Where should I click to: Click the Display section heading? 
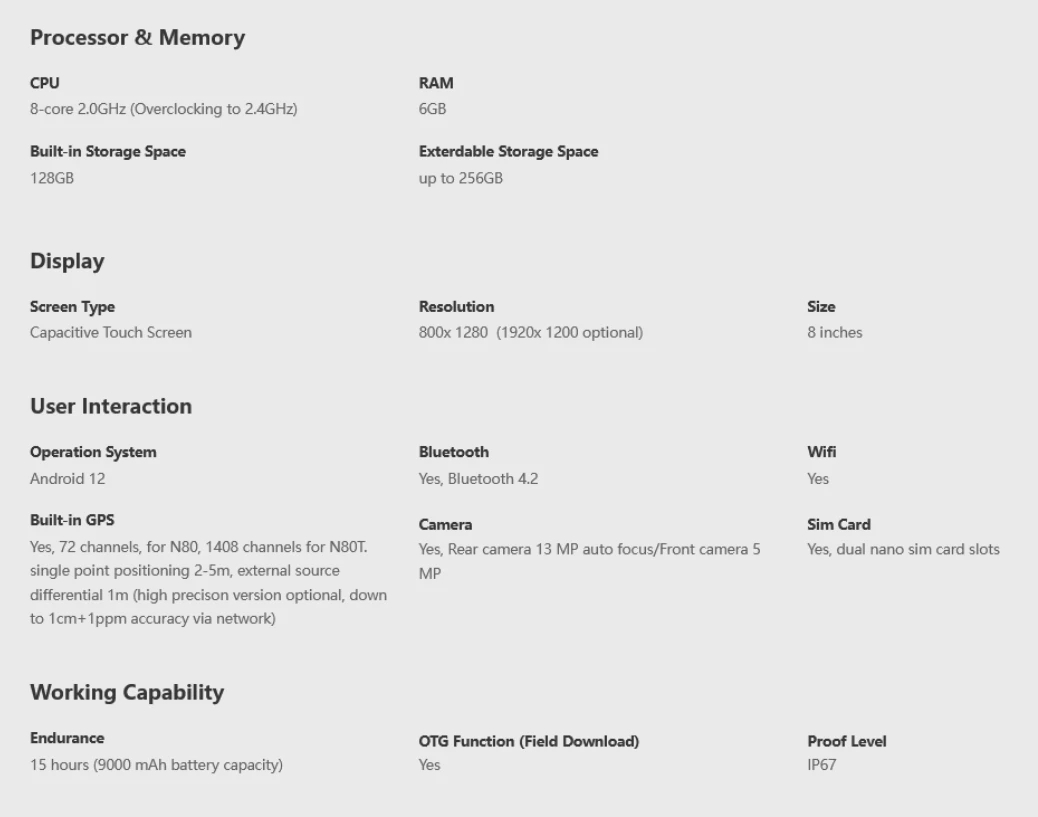(x=67, y=262)
